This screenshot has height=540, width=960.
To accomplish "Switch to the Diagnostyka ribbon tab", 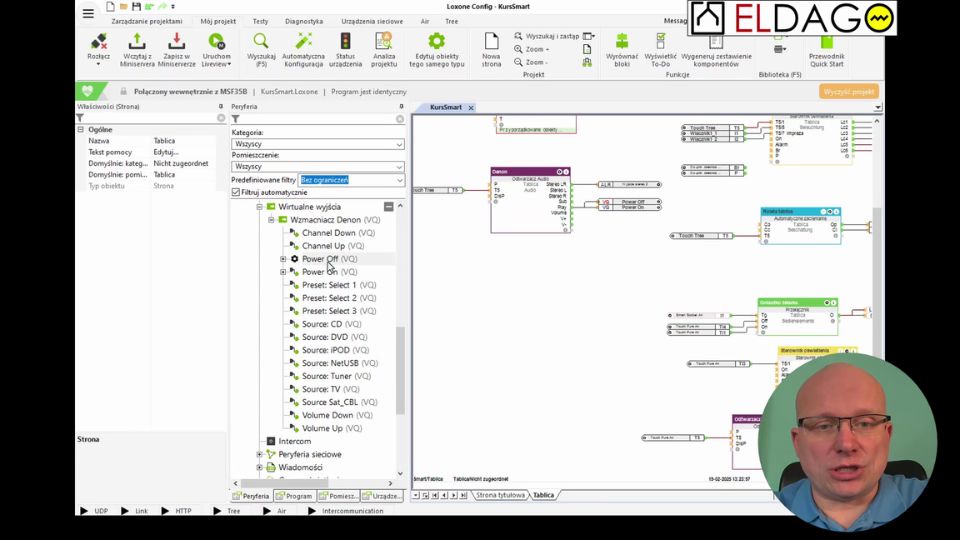I will (303, 21).
